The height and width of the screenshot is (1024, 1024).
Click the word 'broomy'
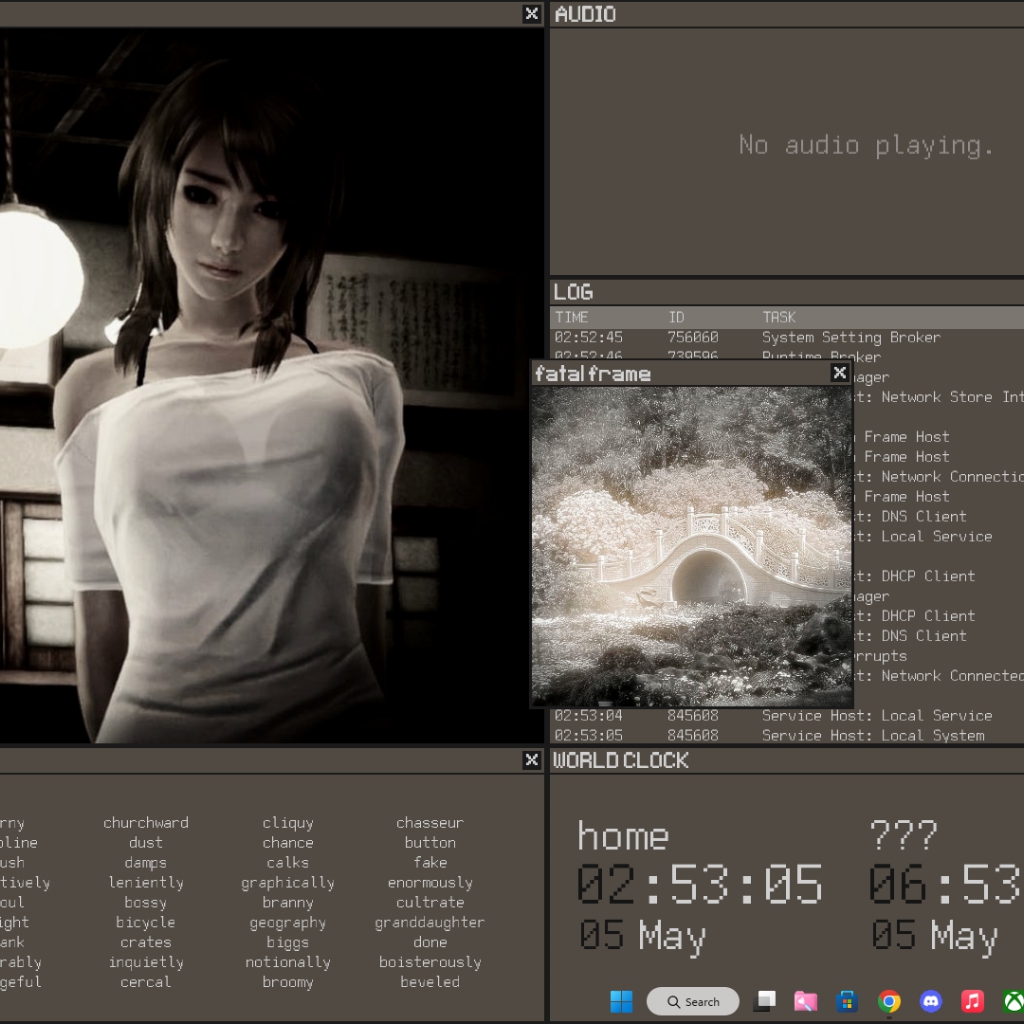tap(288, 982)
